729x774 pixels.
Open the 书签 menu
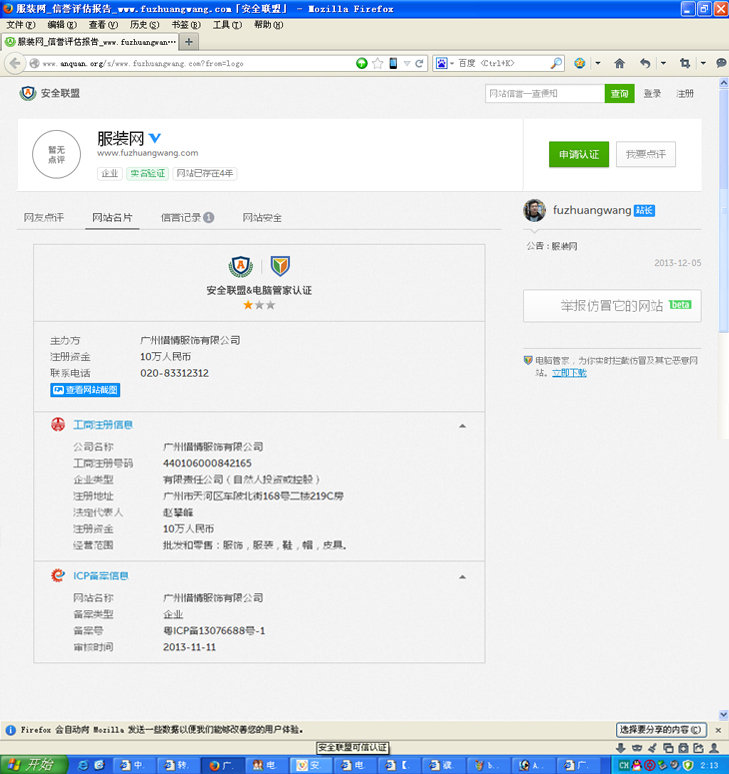click(186, 25)
